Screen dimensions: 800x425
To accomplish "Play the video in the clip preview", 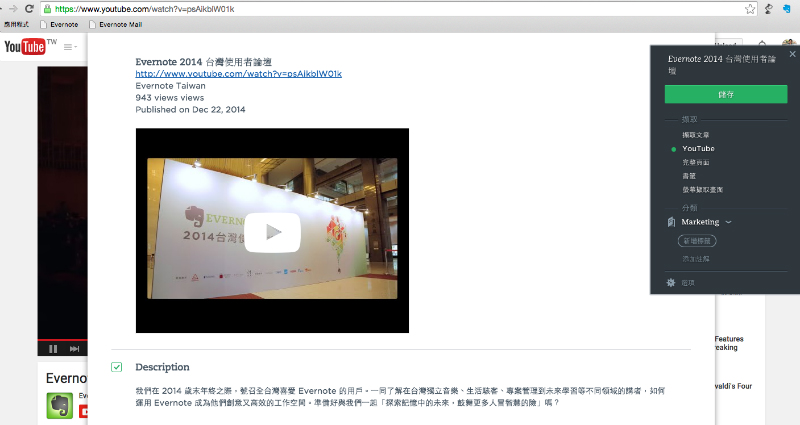I will click(x=272, y=233).
